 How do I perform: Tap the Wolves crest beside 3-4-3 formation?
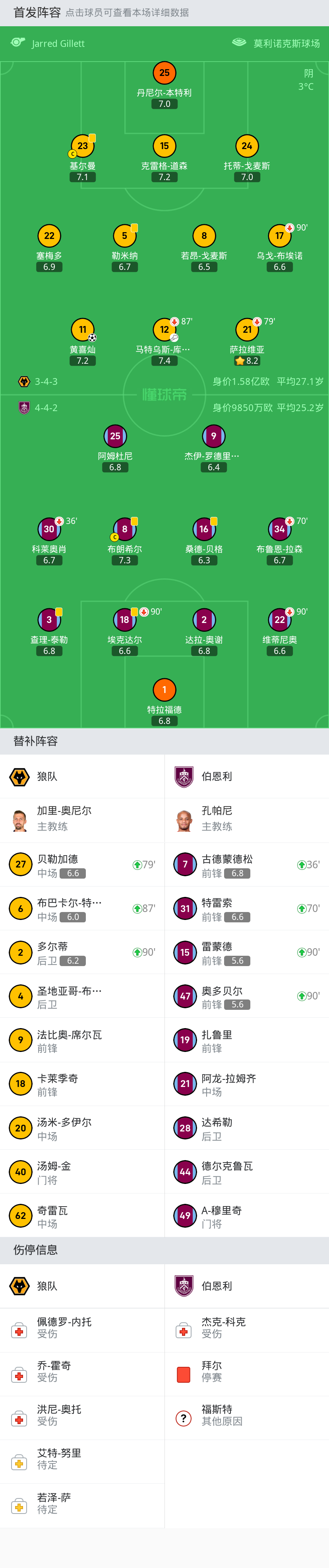pyautogui.click(x=24, y=382)
